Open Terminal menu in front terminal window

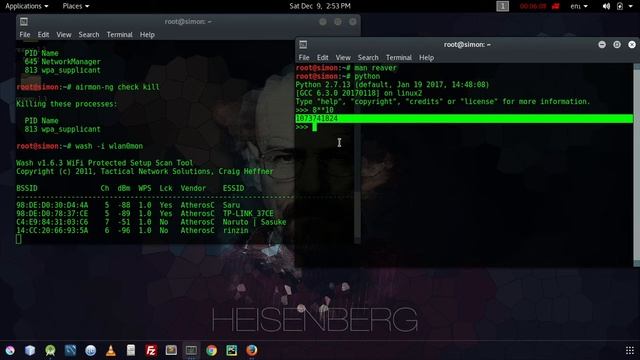coord(399,58)
